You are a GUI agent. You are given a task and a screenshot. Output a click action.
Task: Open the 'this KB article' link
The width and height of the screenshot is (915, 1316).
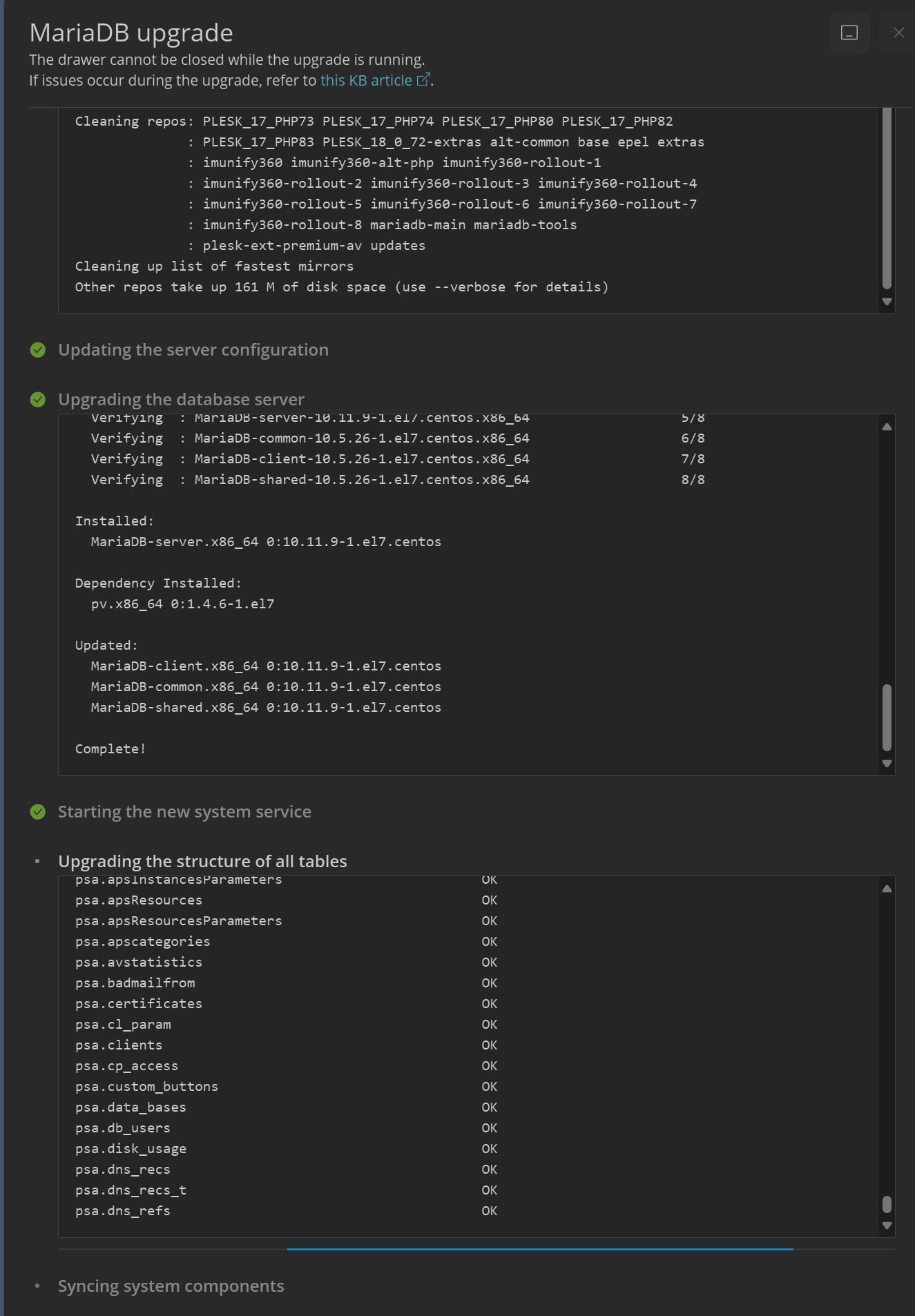pos(367,80)
